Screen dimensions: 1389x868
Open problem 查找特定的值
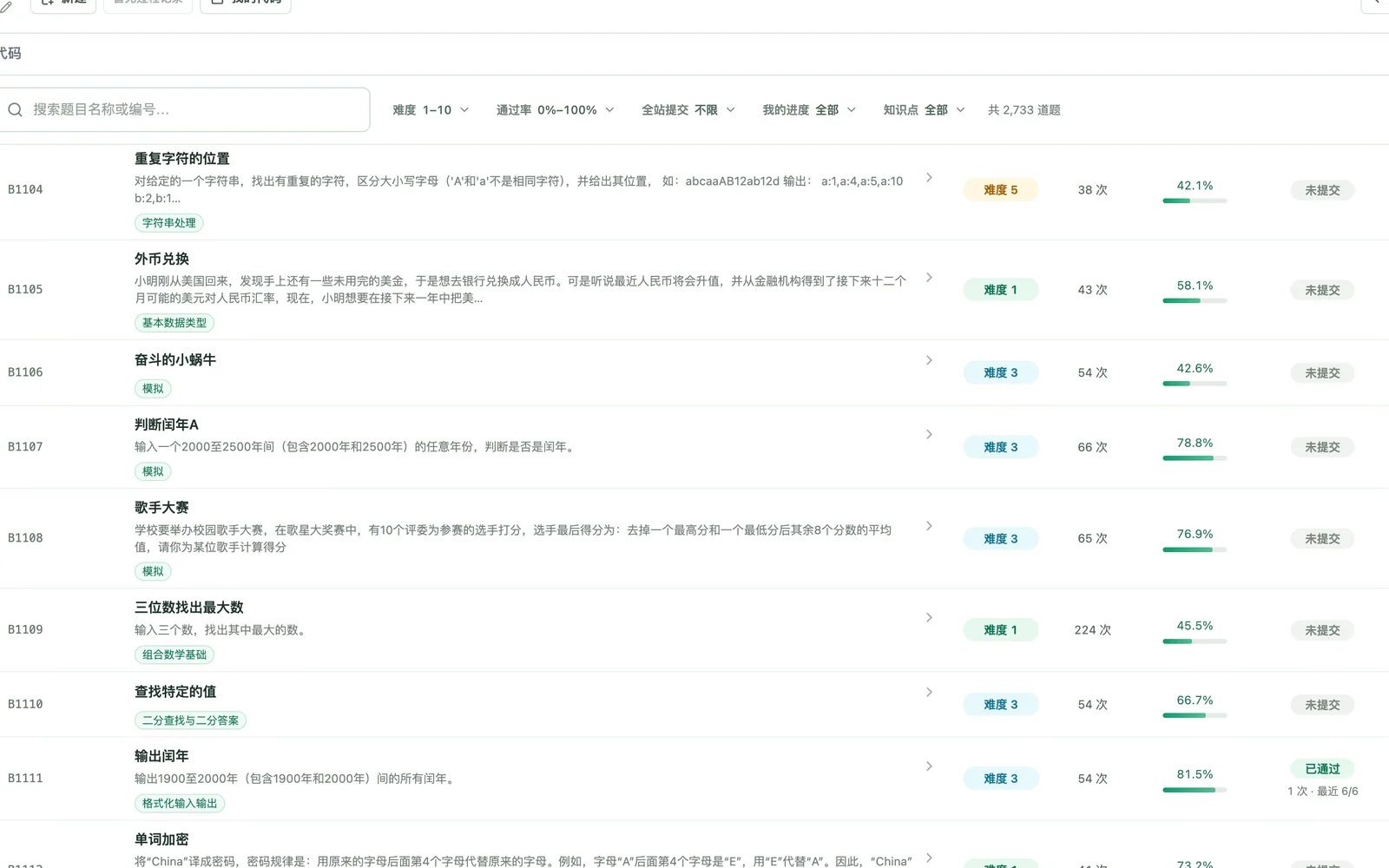tap(175, 692)
